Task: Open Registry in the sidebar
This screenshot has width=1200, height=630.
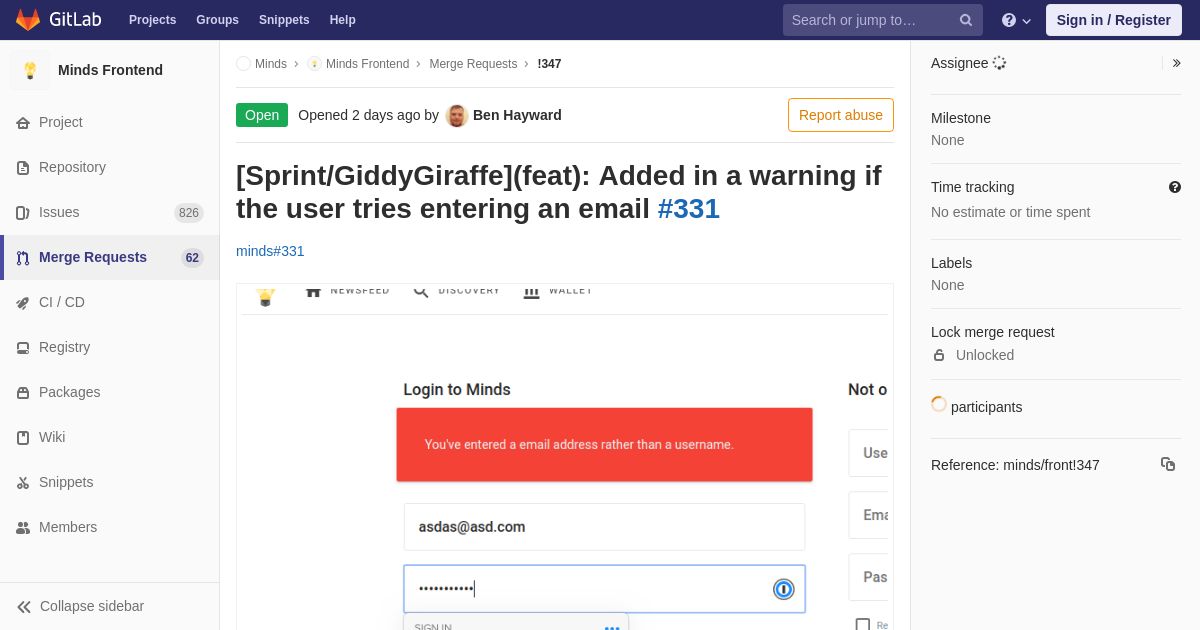Action: pos(64,347)
